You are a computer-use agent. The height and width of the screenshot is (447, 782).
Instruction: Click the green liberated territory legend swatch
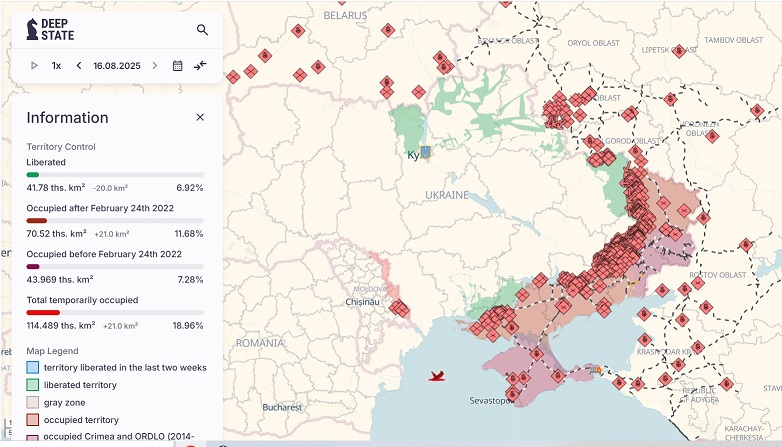pos(33,384)
